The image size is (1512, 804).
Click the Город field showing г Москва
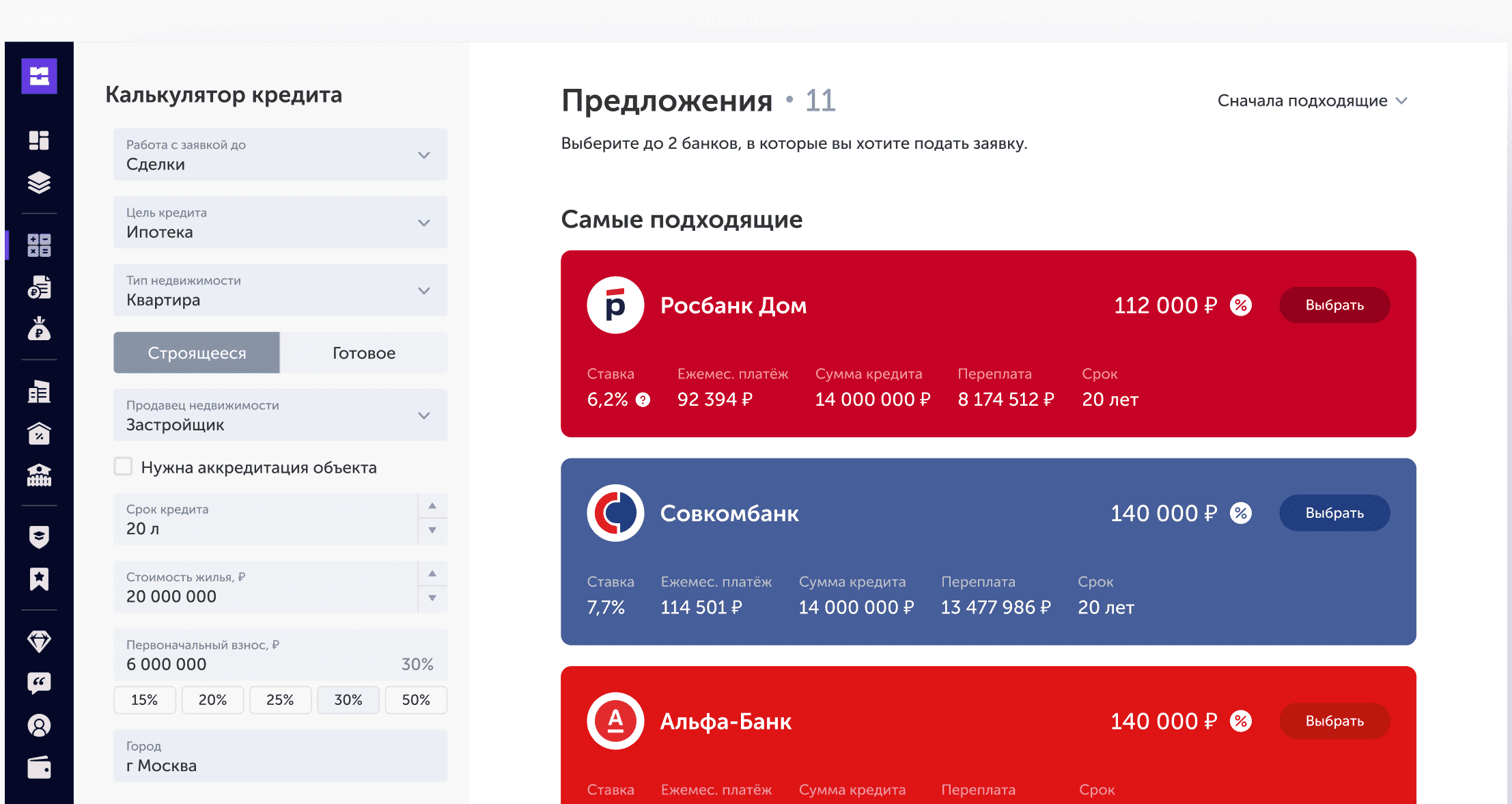[281, 756]
